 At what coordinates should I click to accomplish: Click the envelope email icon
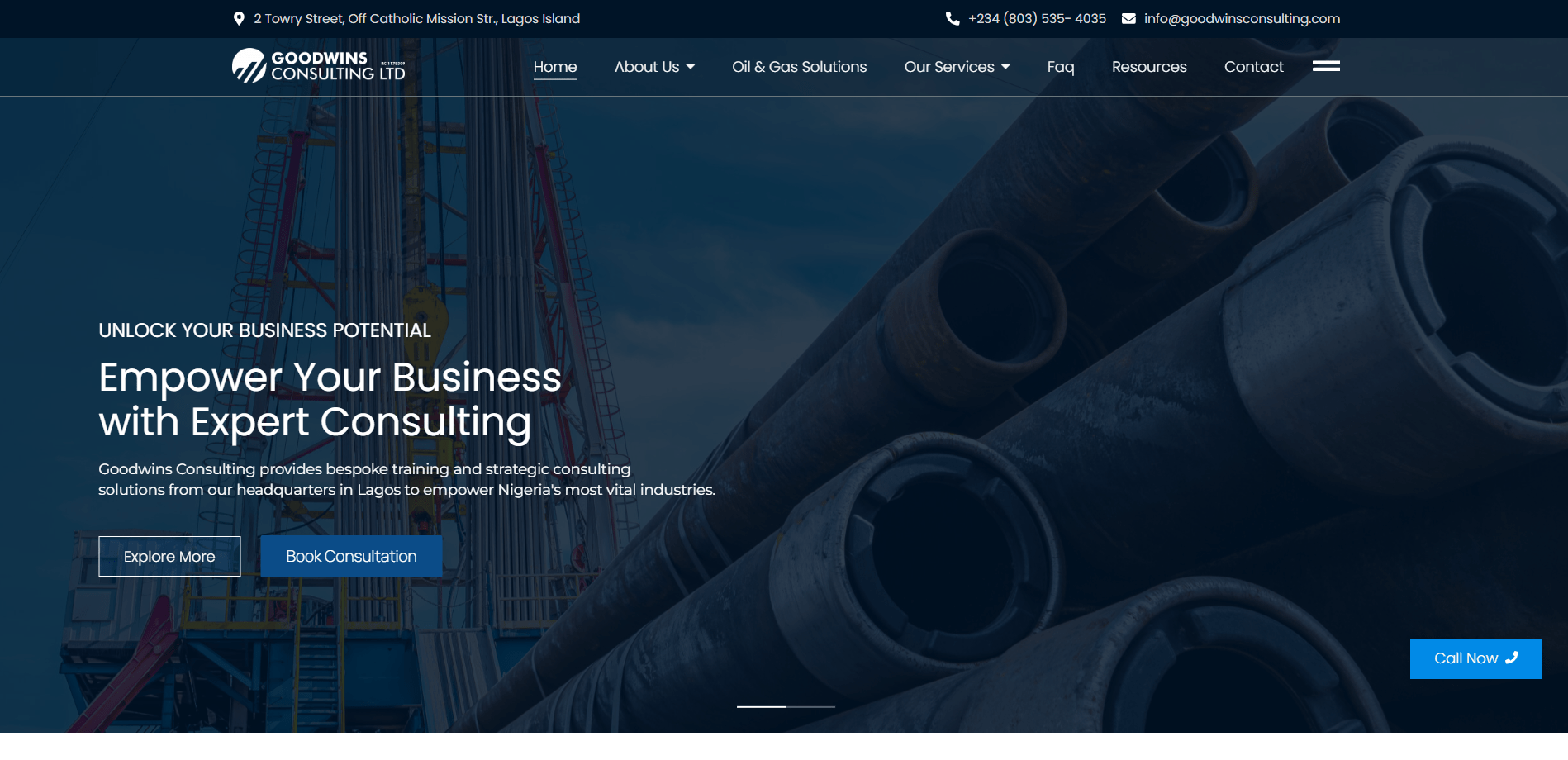point(1128,18)
